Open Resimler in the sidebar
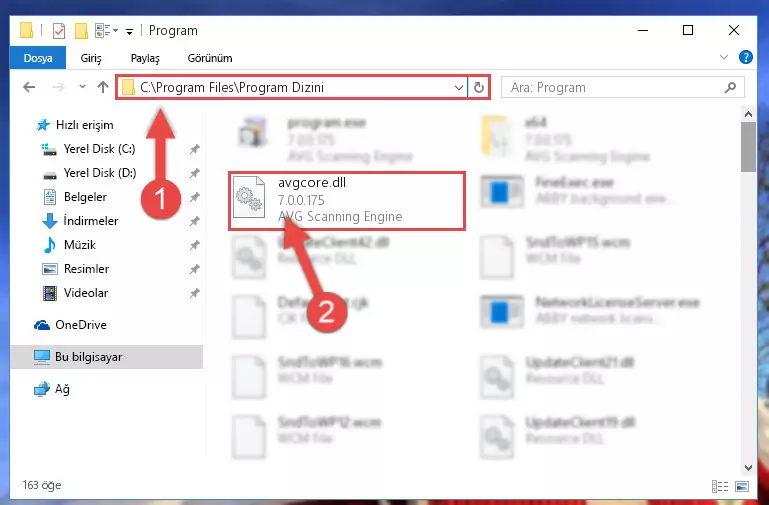 click(76, 269)
